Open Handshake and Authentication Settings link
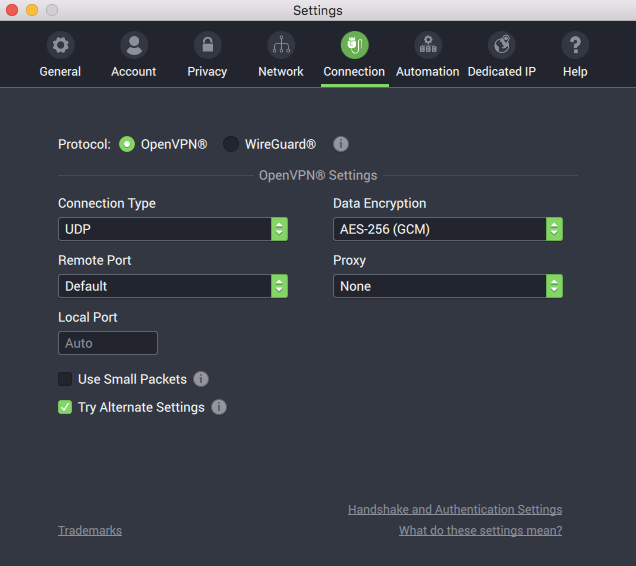Viewport: 636px width, 566px height. (x=455, y=510)
